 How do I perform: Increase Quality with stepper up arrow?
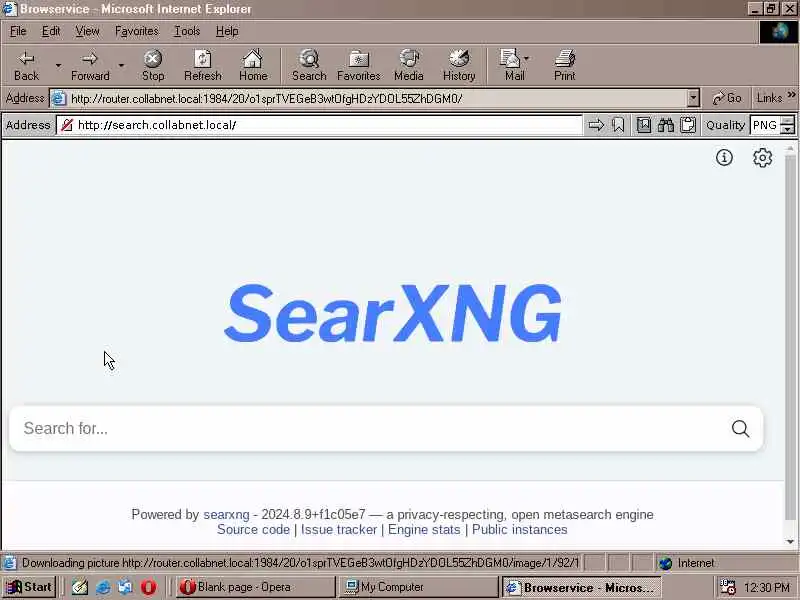pos(788,121)
